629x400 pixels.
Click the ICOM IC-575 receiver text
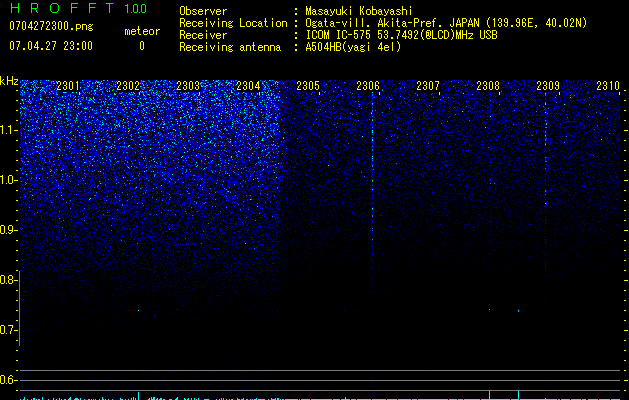pos(401,35)
